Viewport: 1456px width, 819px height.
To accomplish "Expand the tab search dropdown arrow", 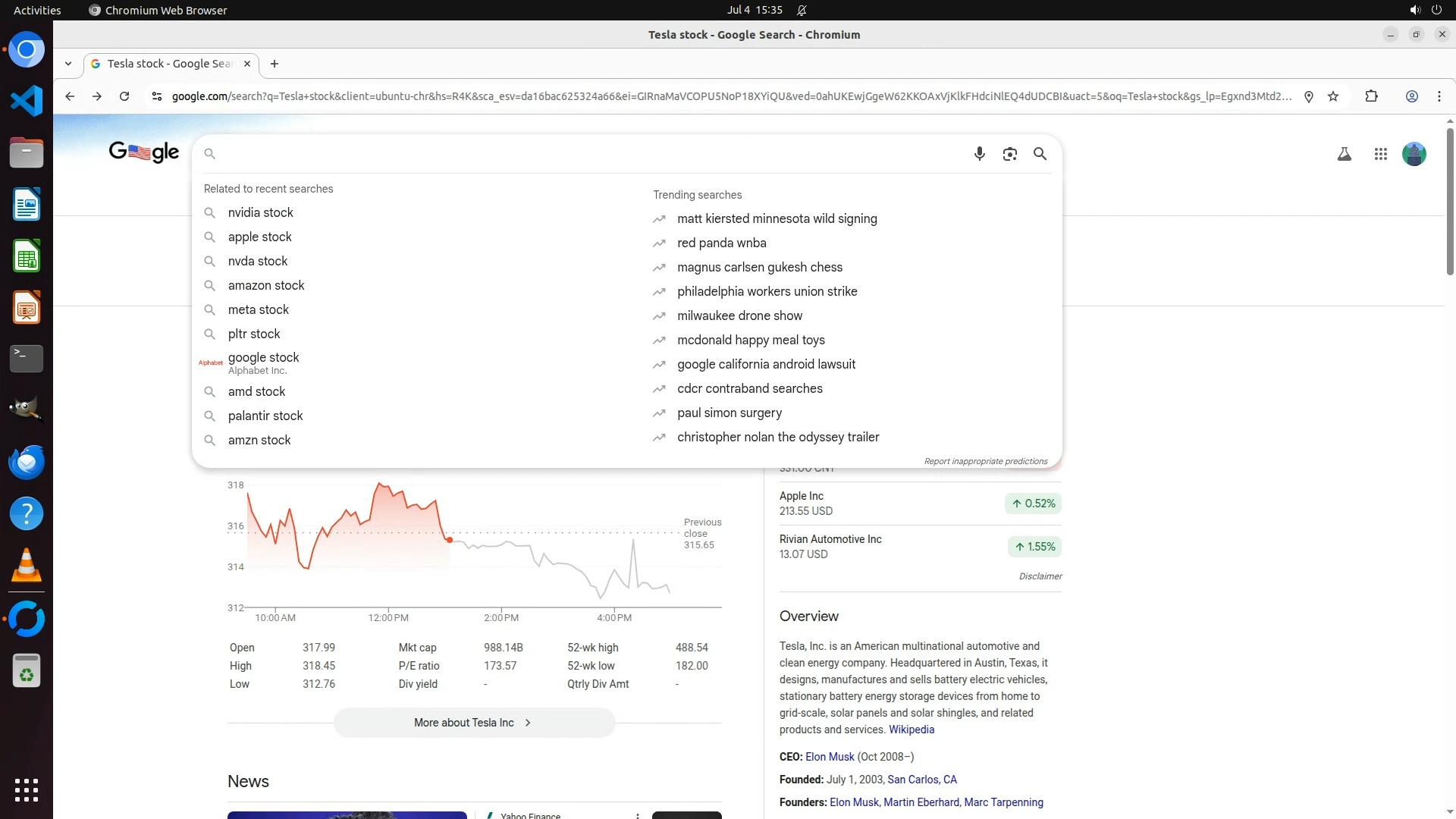I will point(68,64).
